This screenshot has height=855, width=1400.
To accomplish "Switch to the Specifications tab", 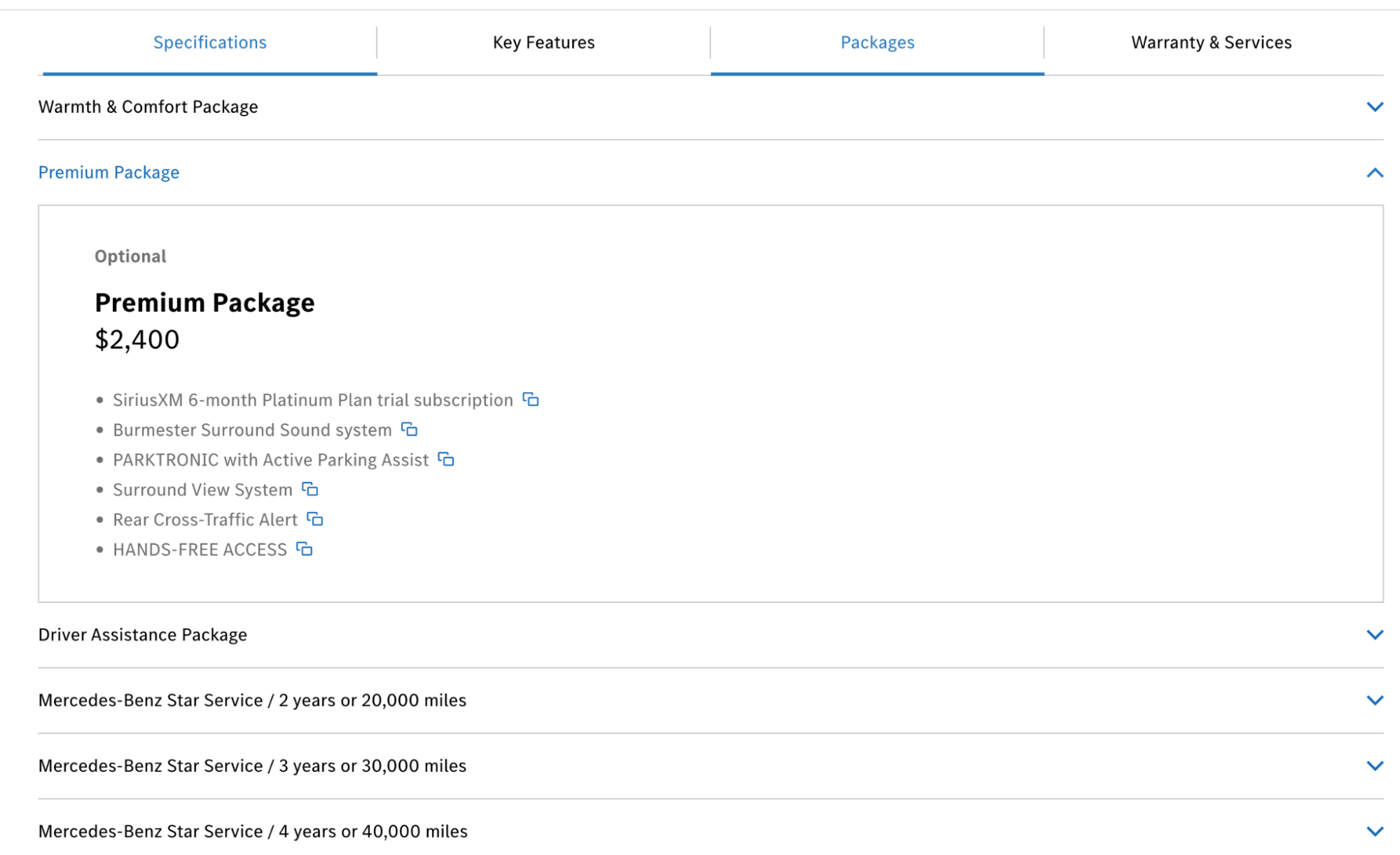I will (209, 43).
